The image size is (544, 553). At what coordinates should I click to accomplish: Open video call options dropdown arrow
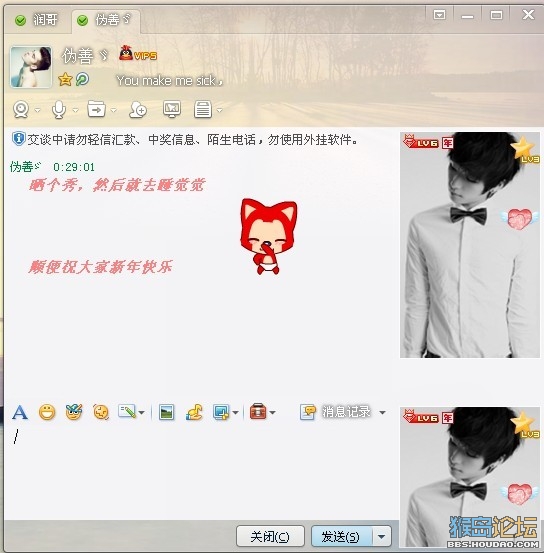pyautogui.click(x=37, y=110)
